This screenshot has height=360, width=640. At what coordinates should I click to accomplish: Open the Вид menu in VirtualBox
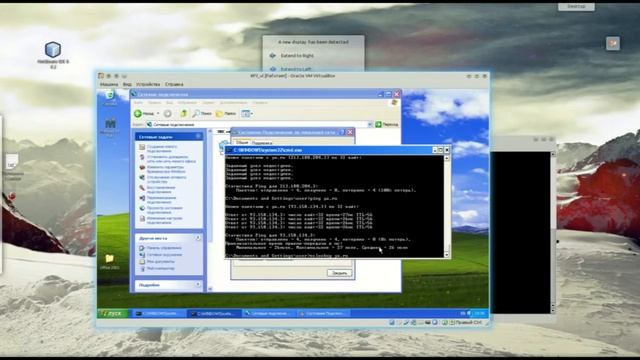127,84
